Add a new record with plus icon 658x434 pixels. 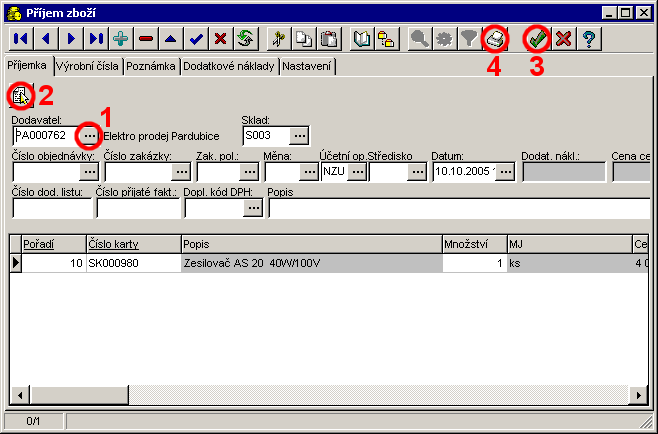tap(121, 39)
